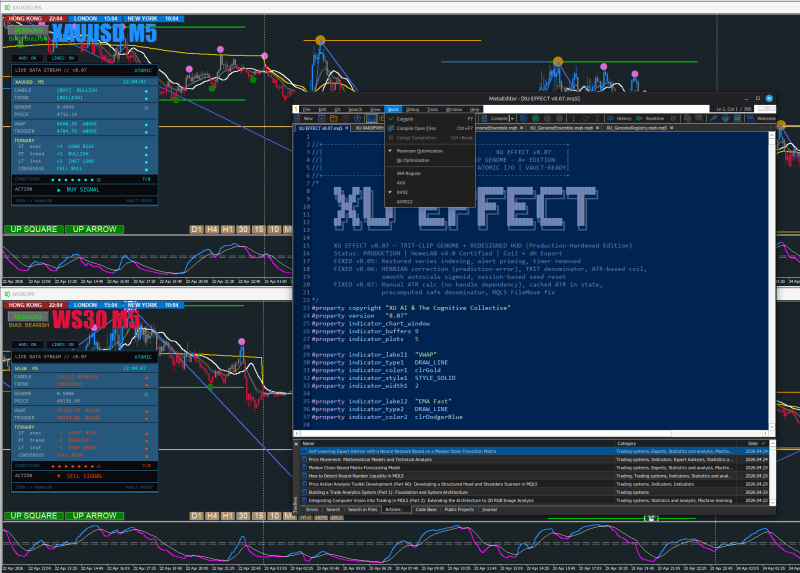The width and height of the screenshot is (800, 573).
Task: Open the Public Projects tab in Toolbox
Action: [x=459, y=510]
